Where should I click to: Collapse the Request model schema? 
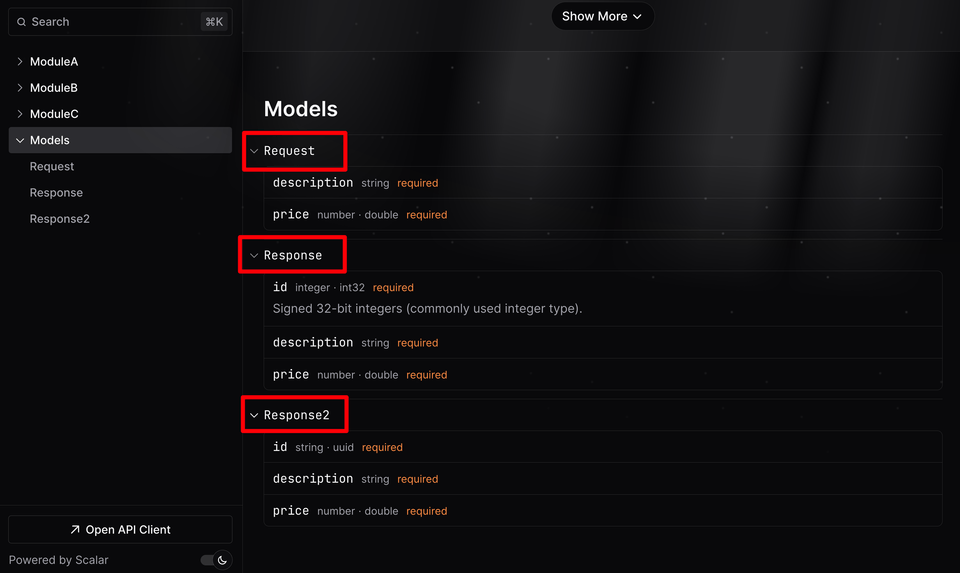tap(255, 151)
